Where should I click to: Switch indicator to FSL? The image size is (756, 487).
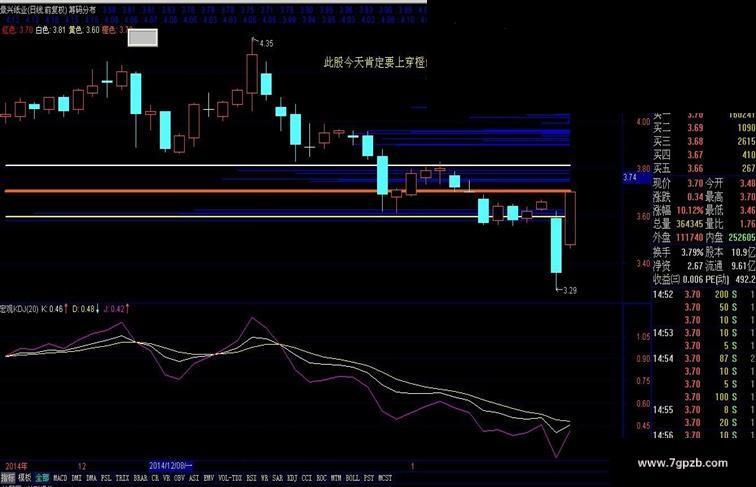coord(106,478)
